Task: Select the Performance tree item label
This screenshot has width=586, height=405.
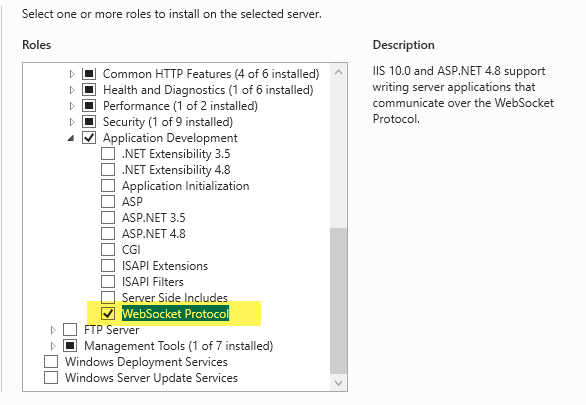Action: click(180, 106)
